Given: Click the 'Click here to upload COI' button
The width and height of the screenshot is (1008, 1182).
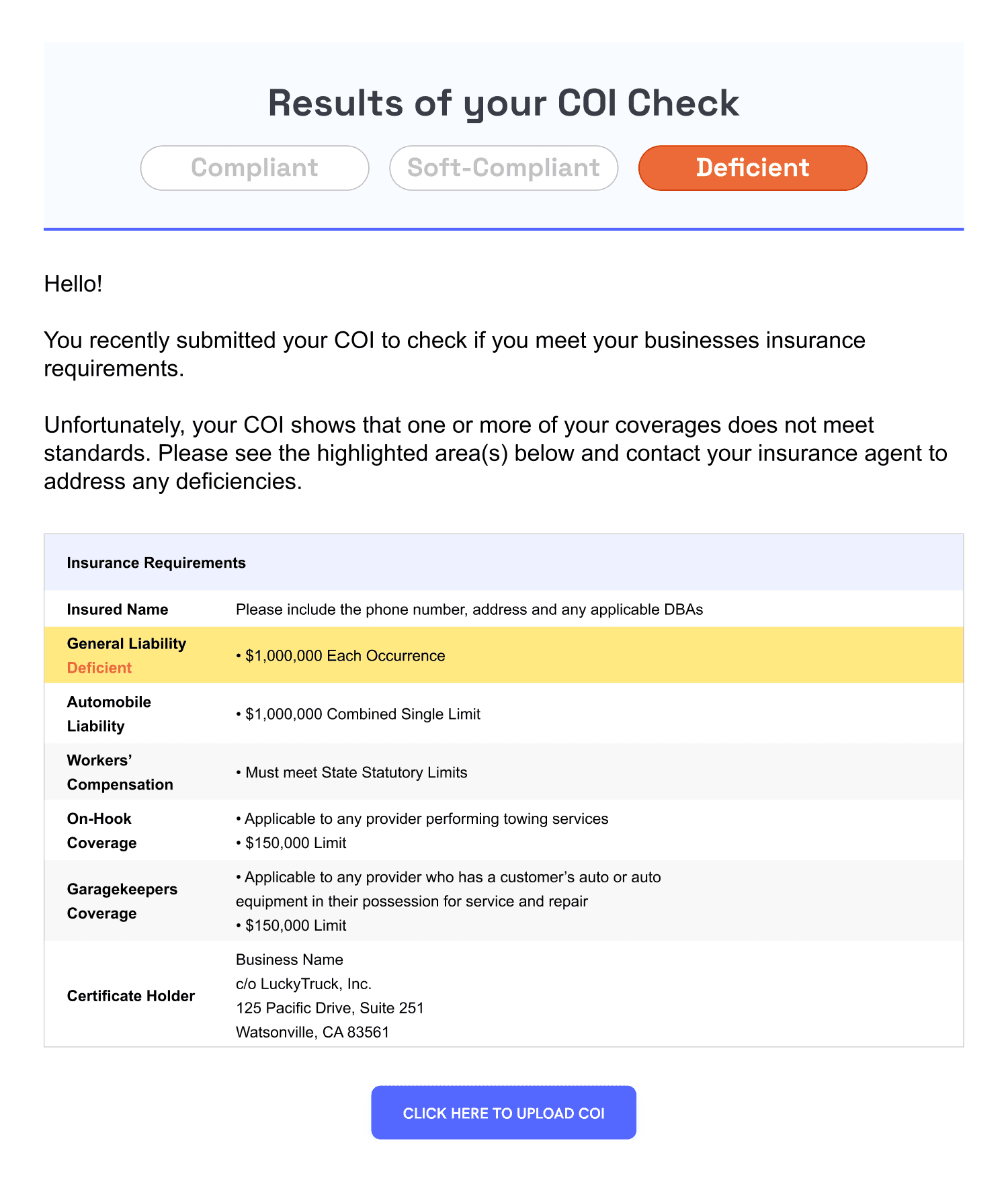Looking at the screenshot, I should click(x=503, y=1113).
